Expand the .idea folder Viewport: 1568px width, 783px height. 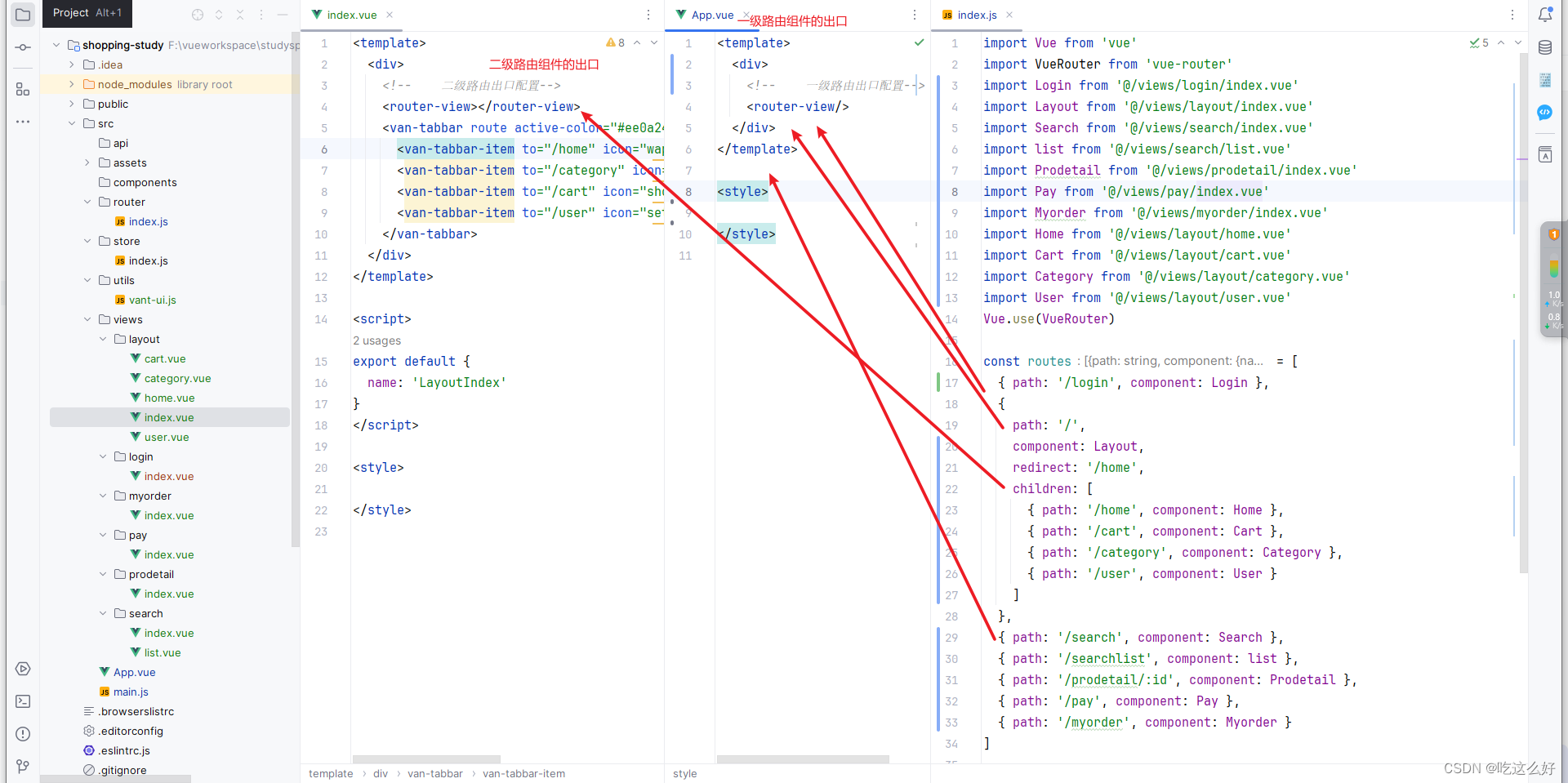[72, 65]
